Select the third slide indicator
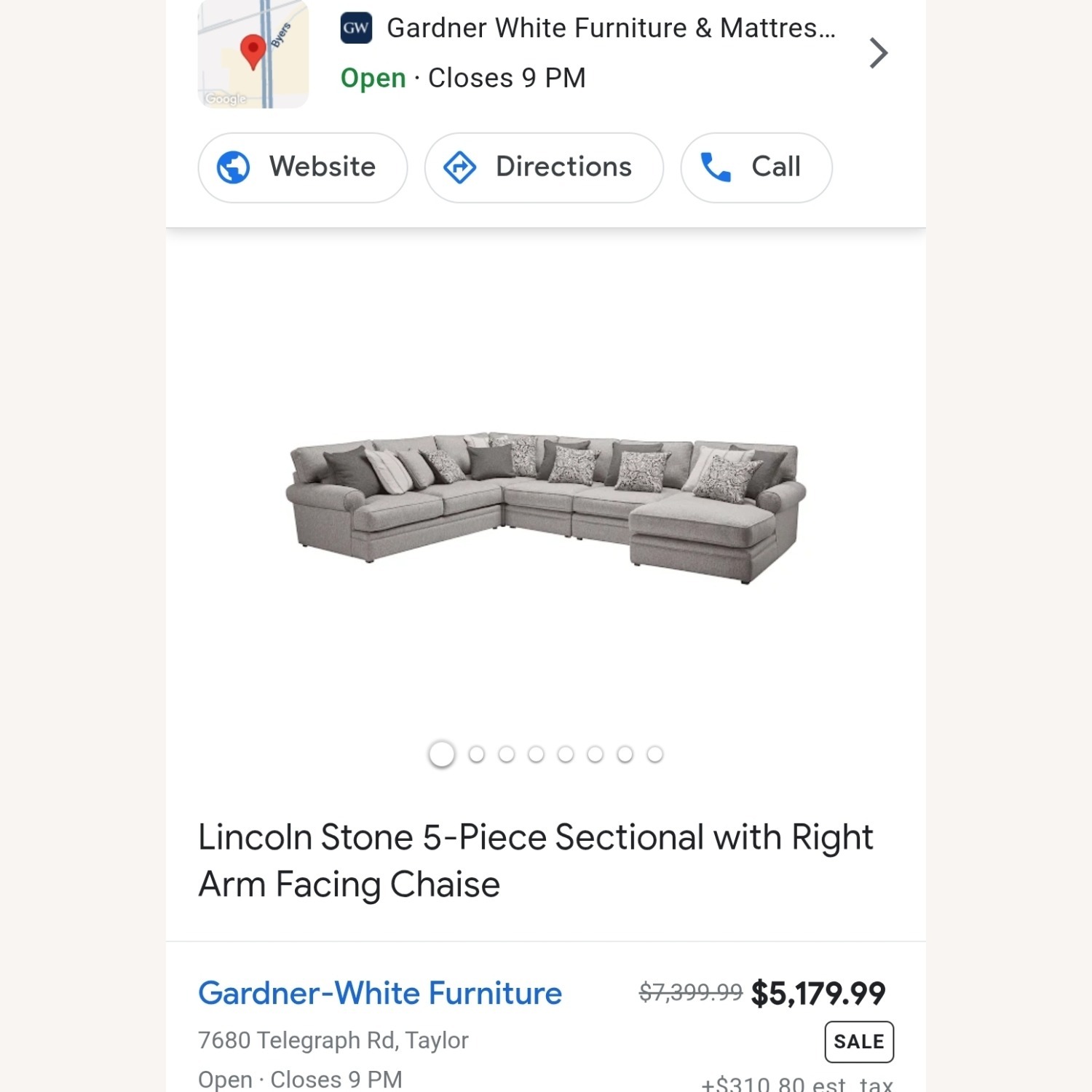 [507, 754]
